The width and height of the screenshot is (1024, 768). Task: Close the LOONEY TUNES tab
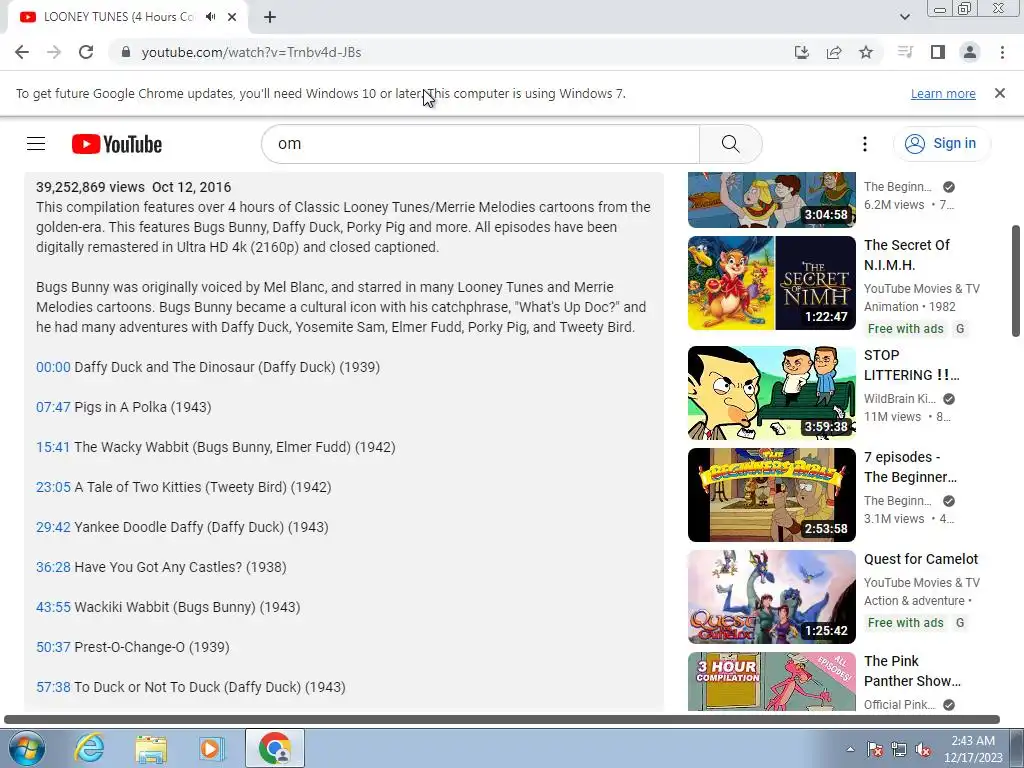point(232,17)
